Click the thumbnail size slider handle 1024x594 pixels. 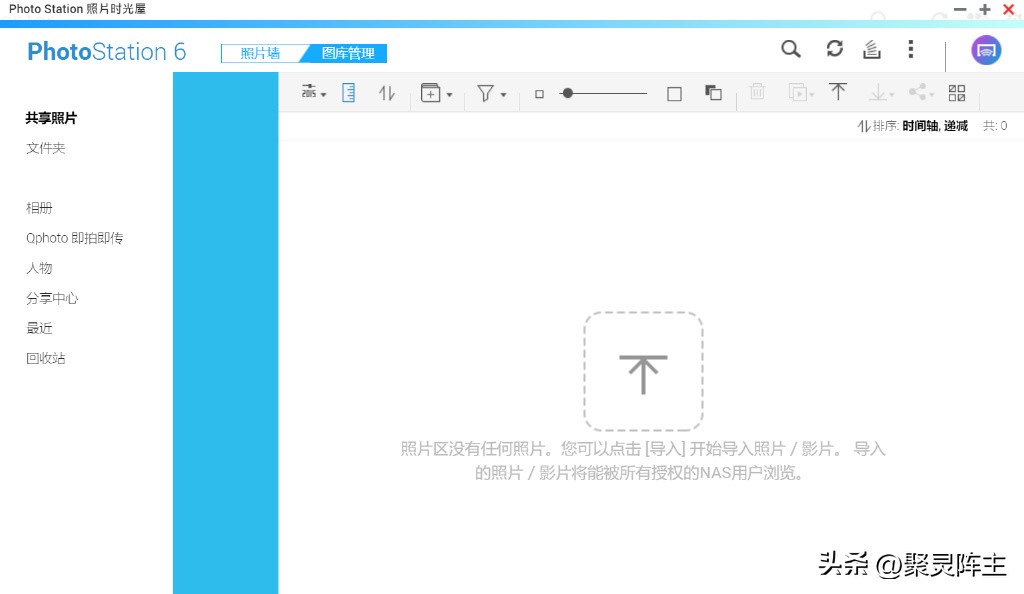click(567, 93)
